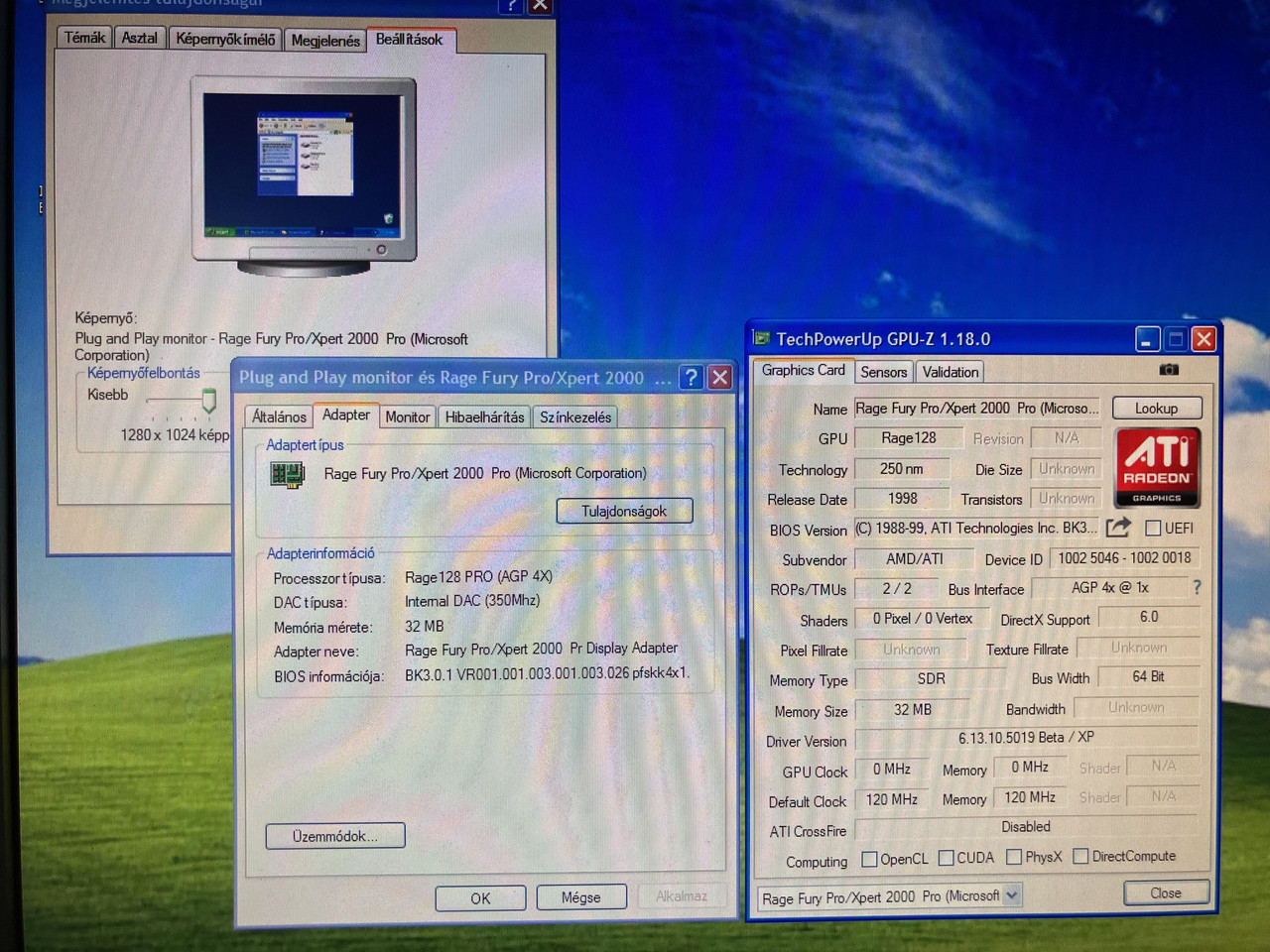Image resolution: width=1270 pixels, height=952 pixels.
Task: Click the Release Date 1998 field
Action: coord(903,499)
